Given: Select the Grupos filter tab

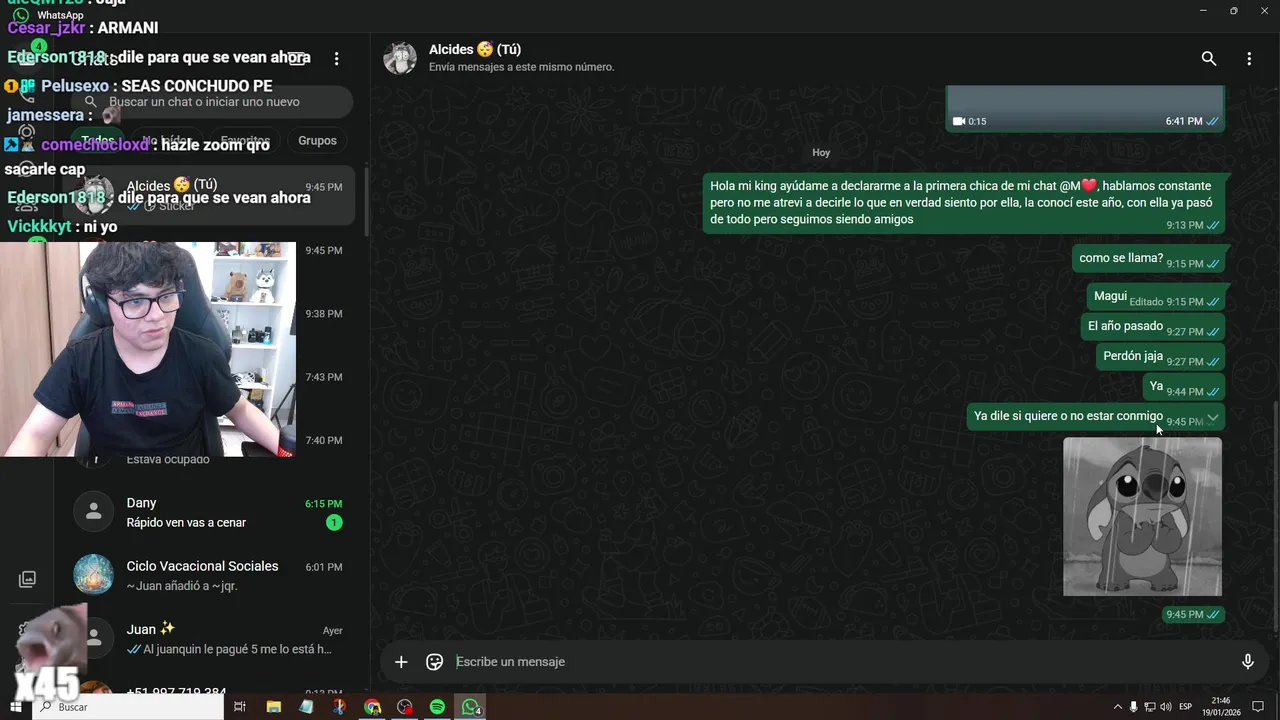Looking at the screenshot, I should (x=317, y=141).
